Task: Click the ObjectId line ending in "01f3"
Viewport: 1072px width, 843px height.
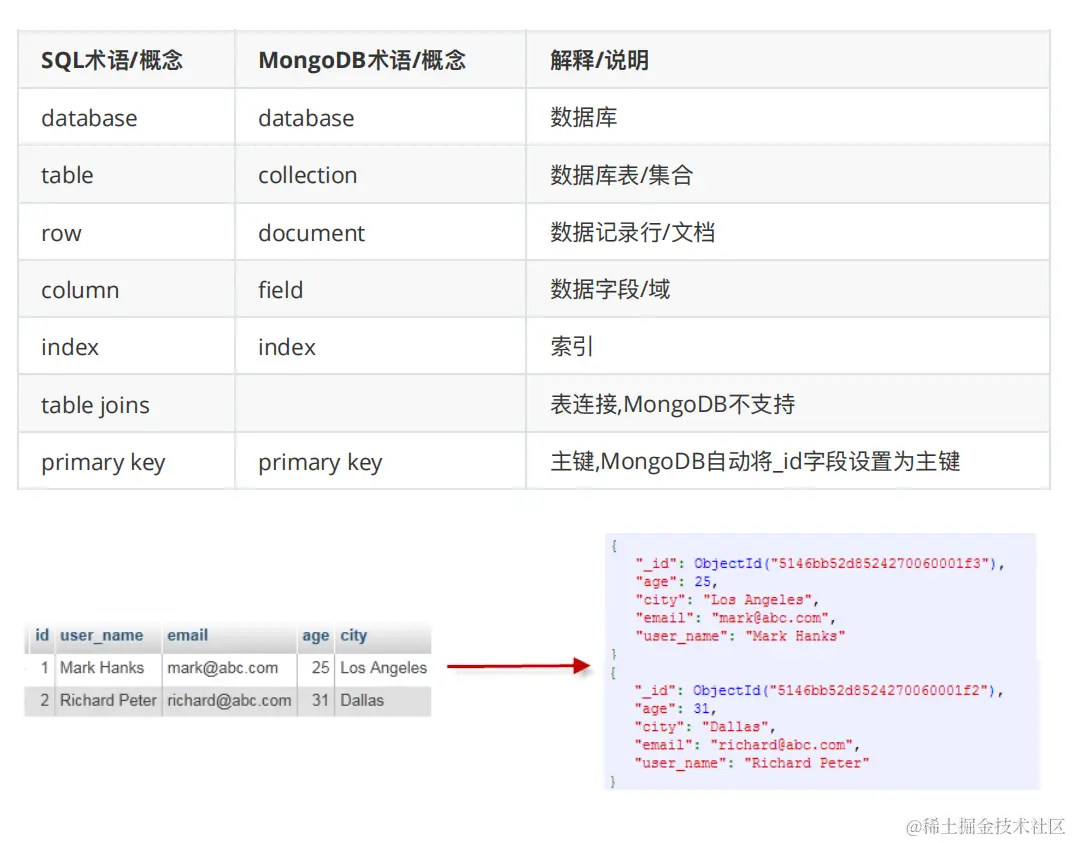Action: tap(819, 563)
